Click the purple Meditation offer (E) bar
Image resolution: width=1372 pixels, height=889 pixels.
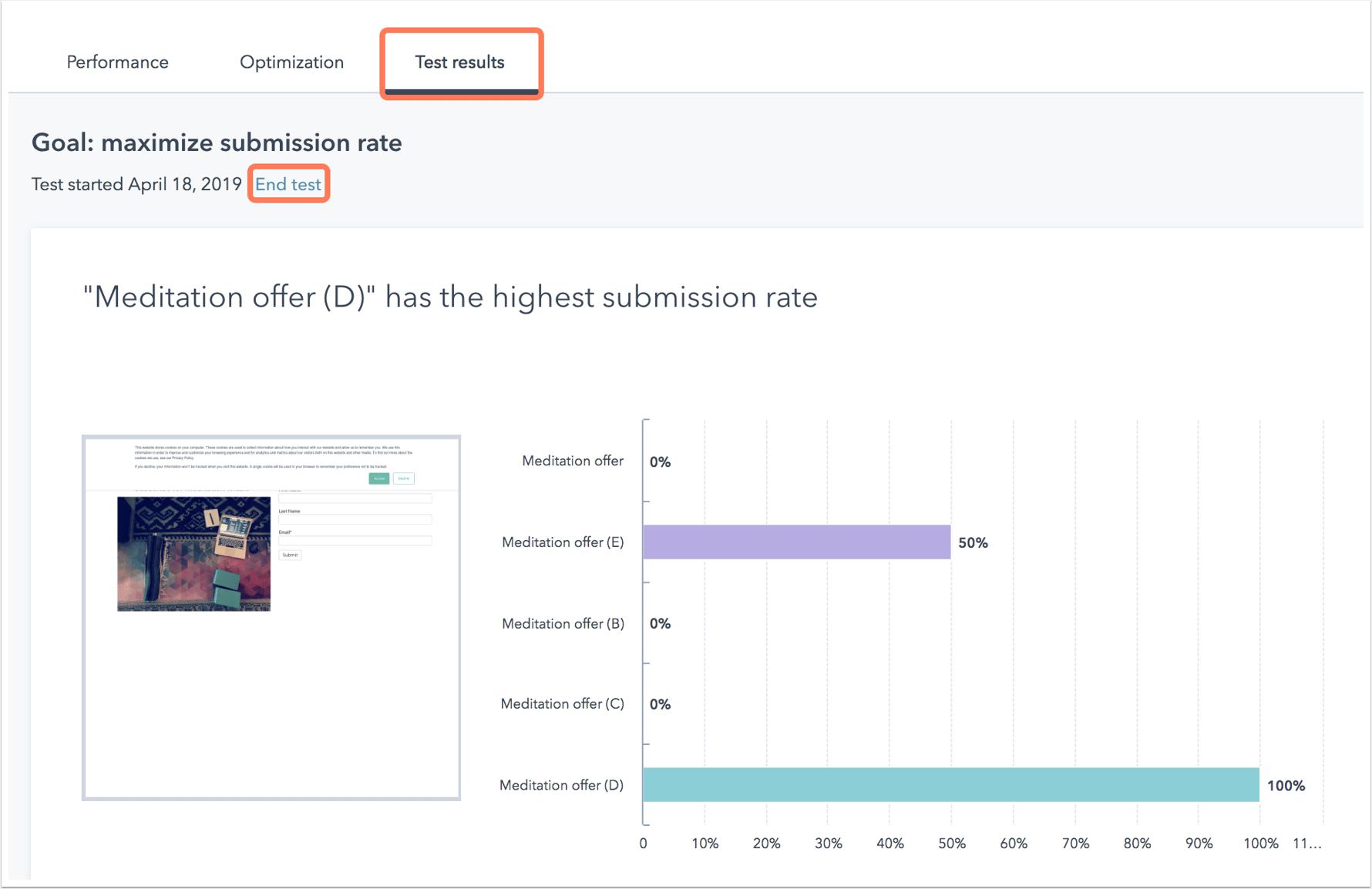[x=796, y=542]
